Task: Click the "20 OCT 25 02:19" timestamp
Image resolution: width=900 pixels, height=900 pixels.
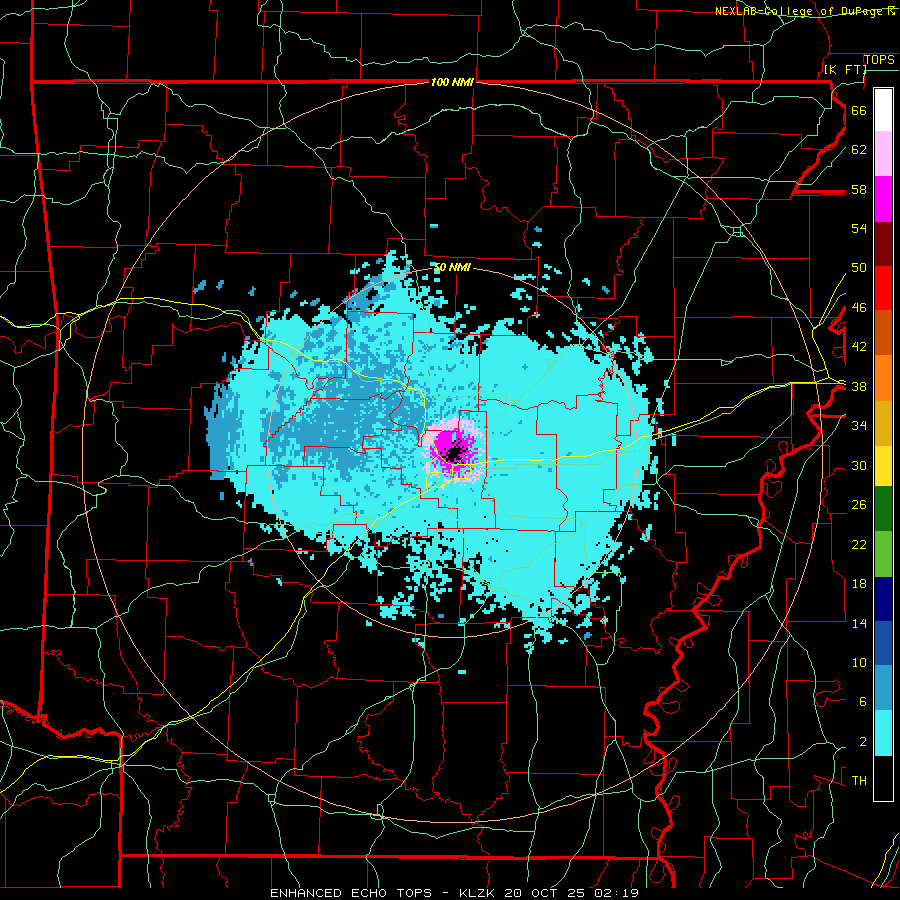Action: pos(571,893)
